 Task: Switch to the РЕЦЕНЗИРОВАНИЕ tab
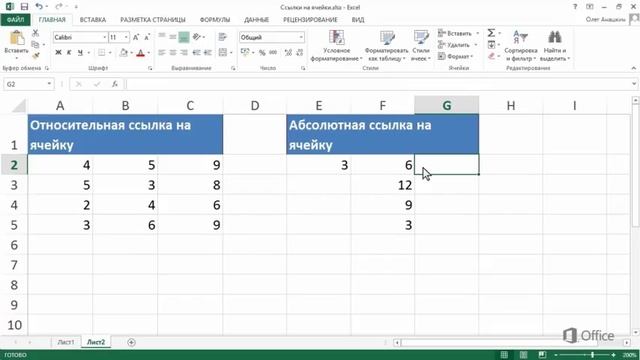(310, 20)
